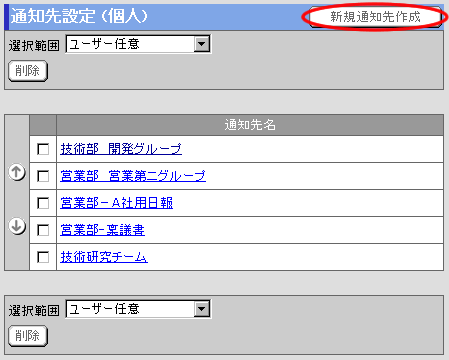Tick the 営業部 営業第二グループ checkbox

43,176
